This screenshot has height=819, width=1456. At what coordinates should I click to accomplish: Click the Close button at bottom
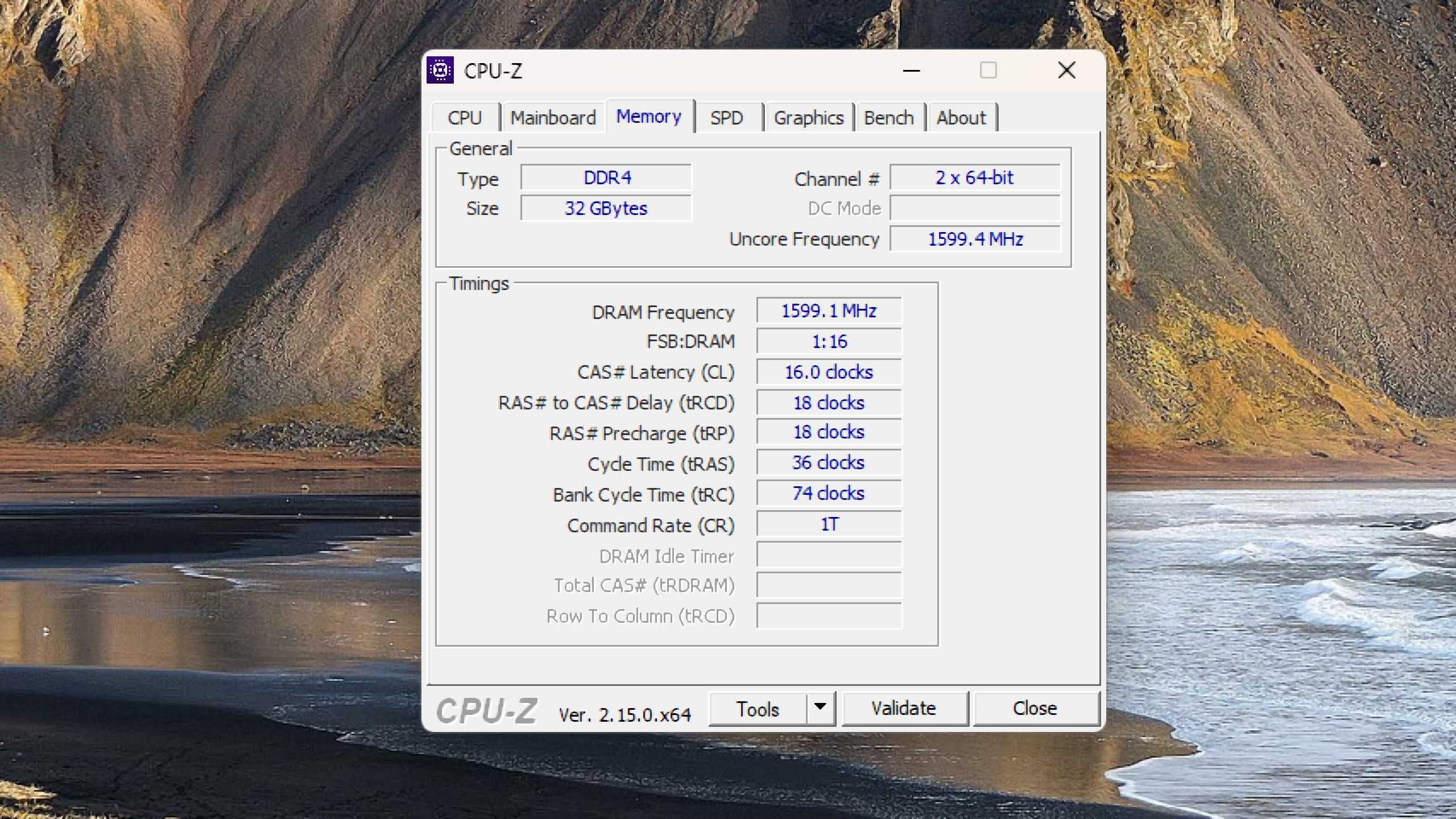pyautogui.click(x=1035, y=709)
